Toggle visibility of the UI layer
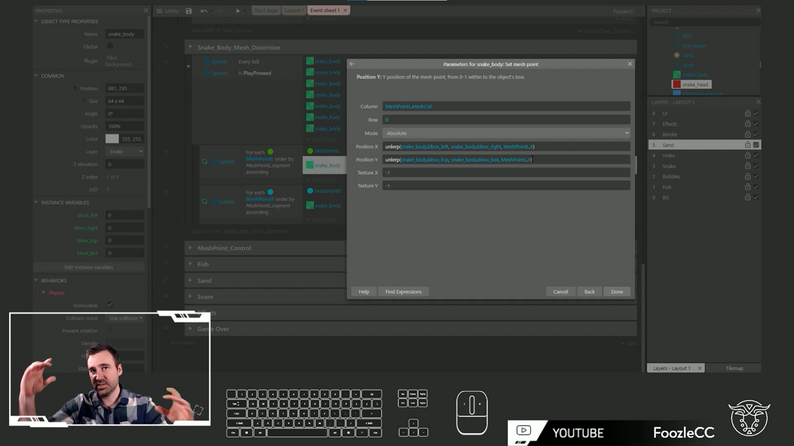Viewport: 794px width, 446px height. [756, 113]
